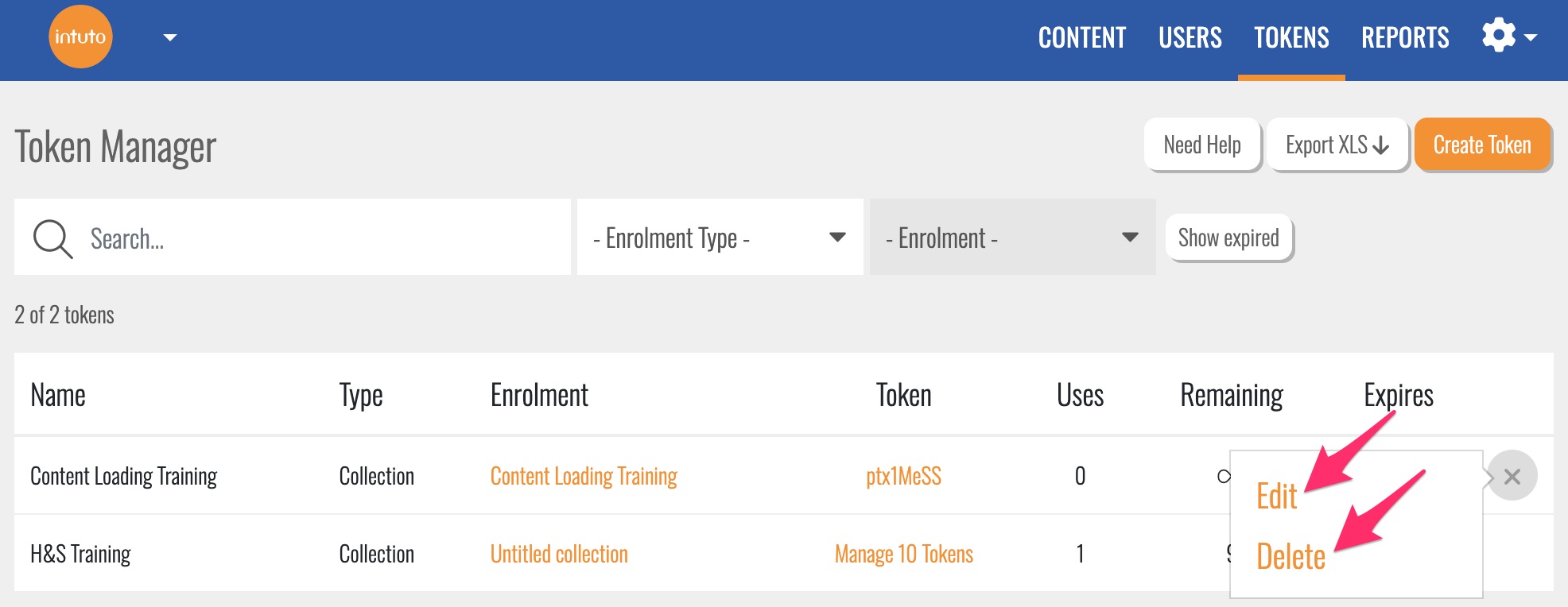
Task: Focus the token Search field
Action: (x=318, y=238)
